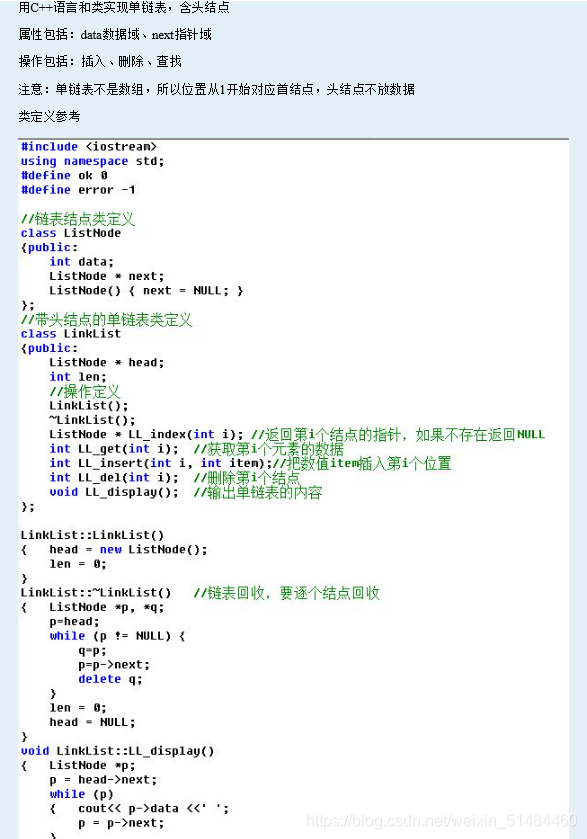Image resolution: width=587 pixels, height=839 pixels.
Task: Click the line 'int len;'
Action: pyautogui.click(x=78, y=377)
